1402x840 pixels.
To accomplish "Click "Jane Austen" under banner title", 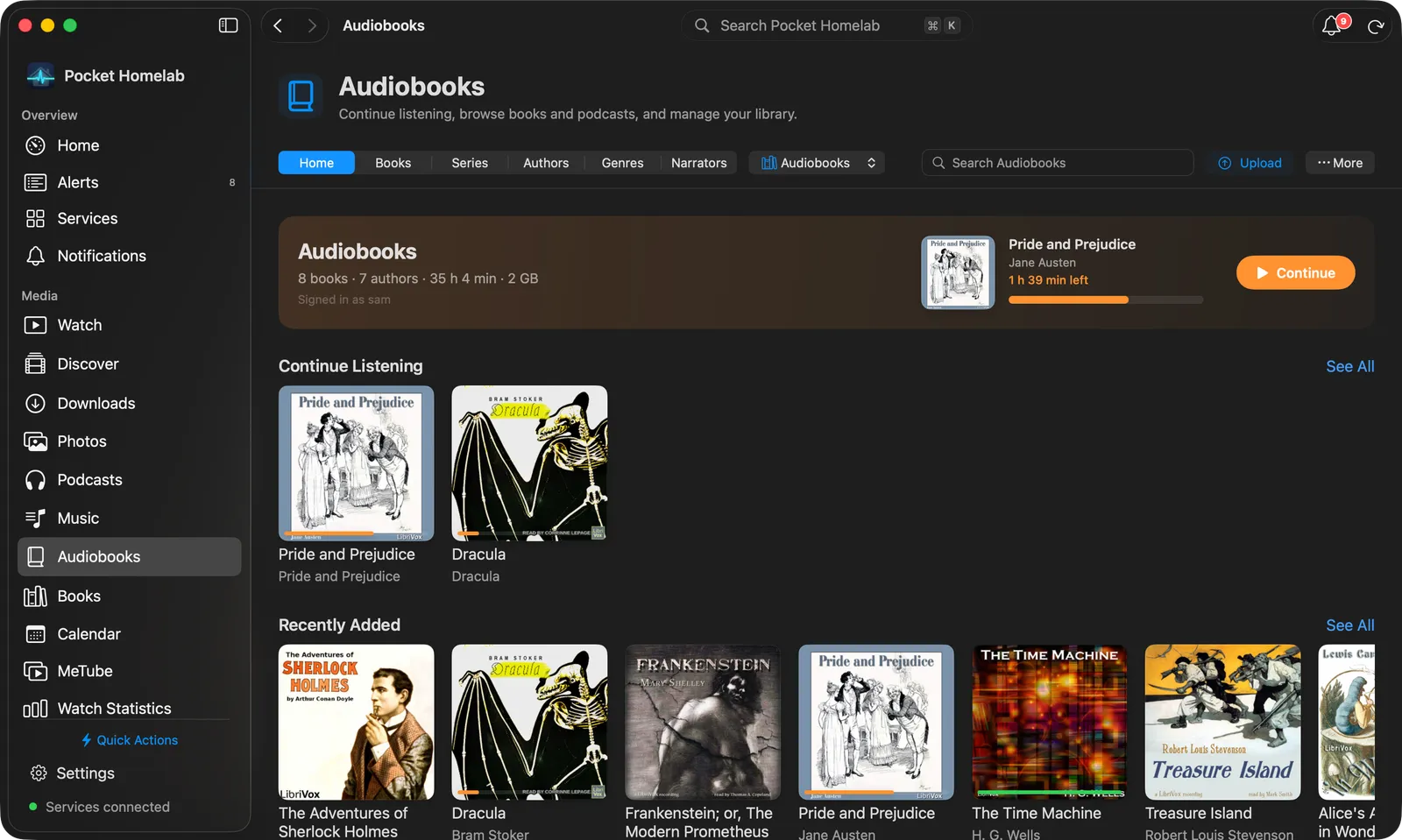I will point(1042,263).
